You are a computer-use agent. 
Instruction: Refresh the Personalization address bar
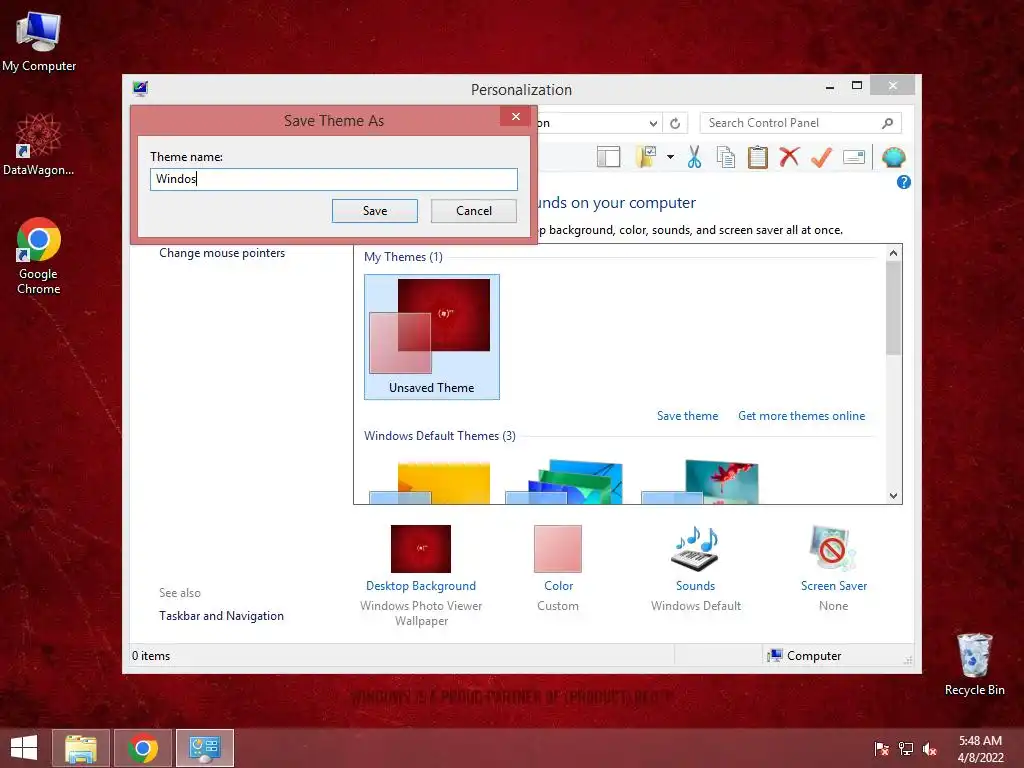click(675, 123)
